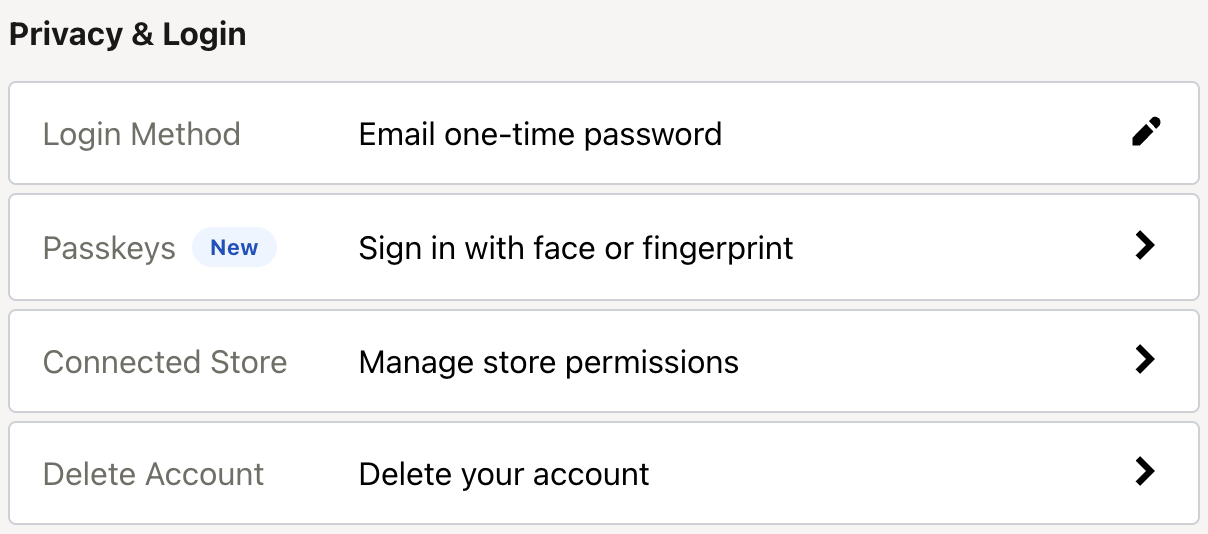Click Delete your account text

tap(504, 473)
